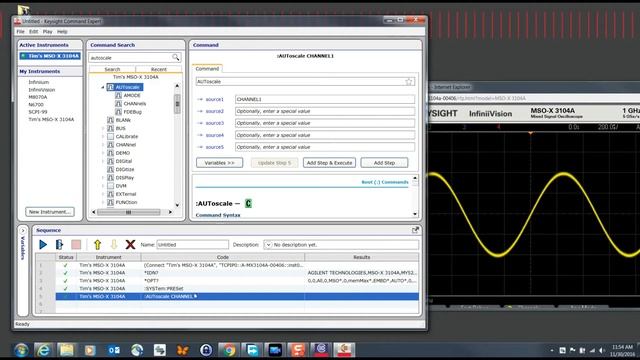Expand the DISPlay tree node
Image resolution: width=640 pixels, height=360 pixels.
[x=102, y=178]
